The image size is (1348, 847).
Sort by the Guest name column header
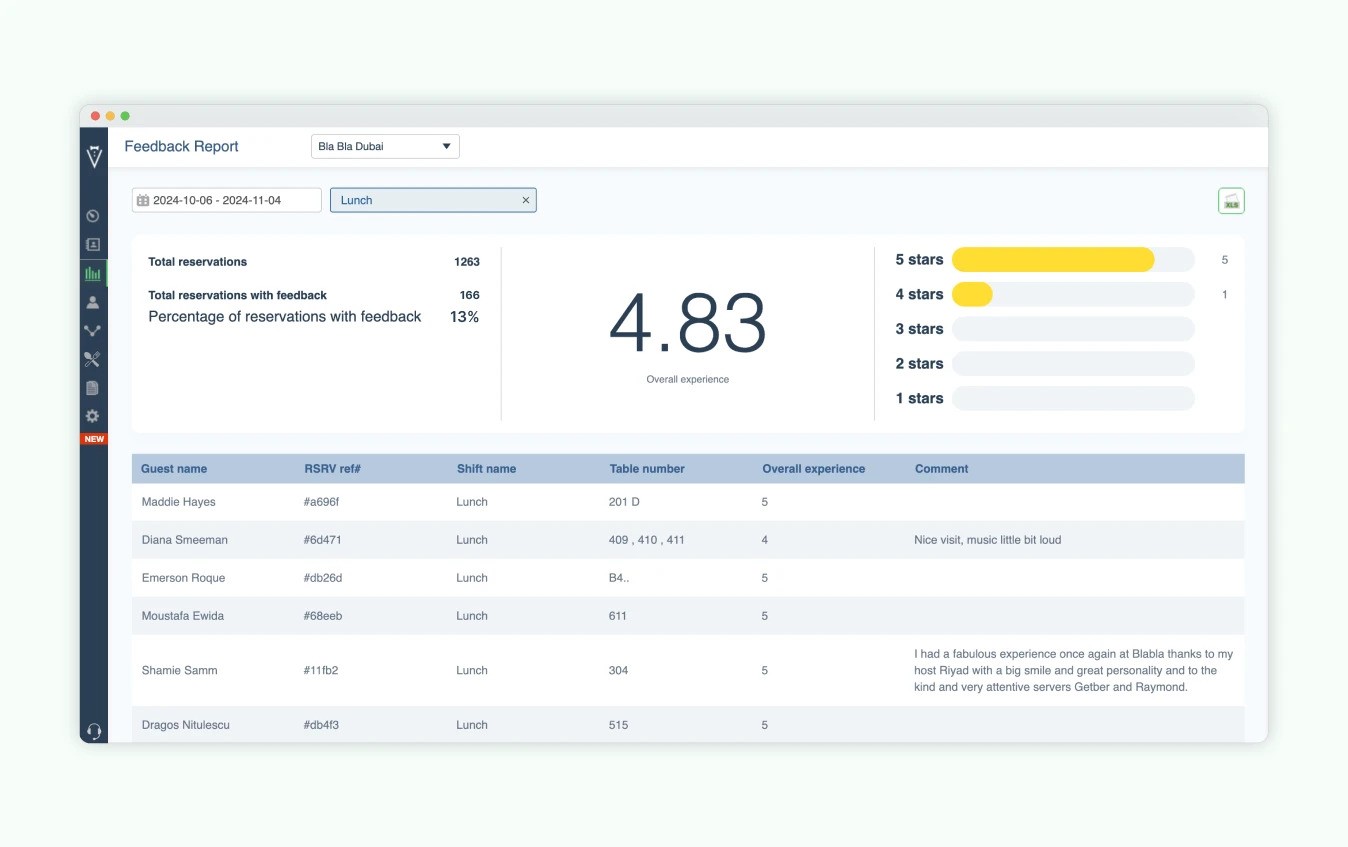[x=173, y=468]
